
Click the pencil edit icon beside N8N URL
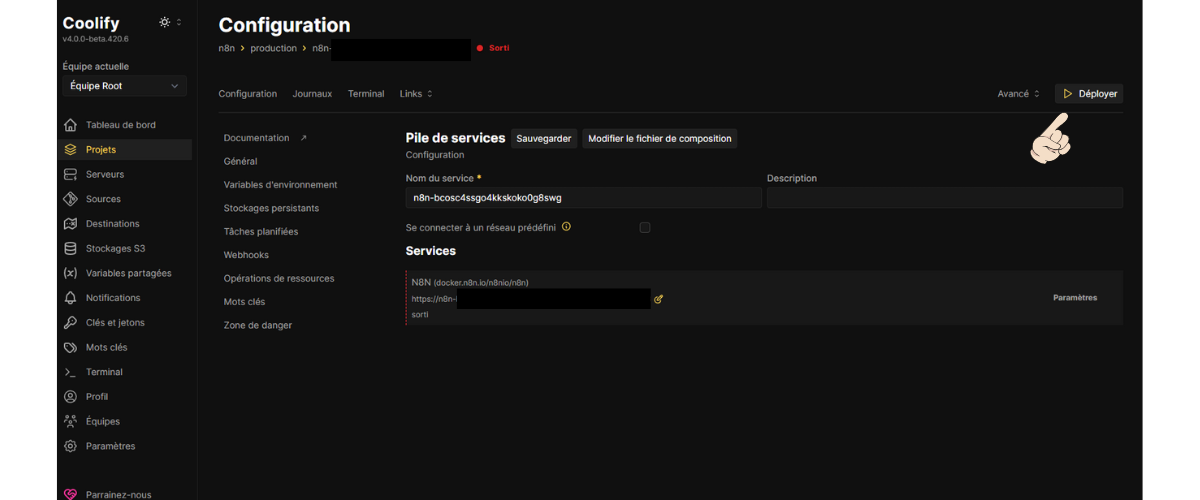[658, 299]
